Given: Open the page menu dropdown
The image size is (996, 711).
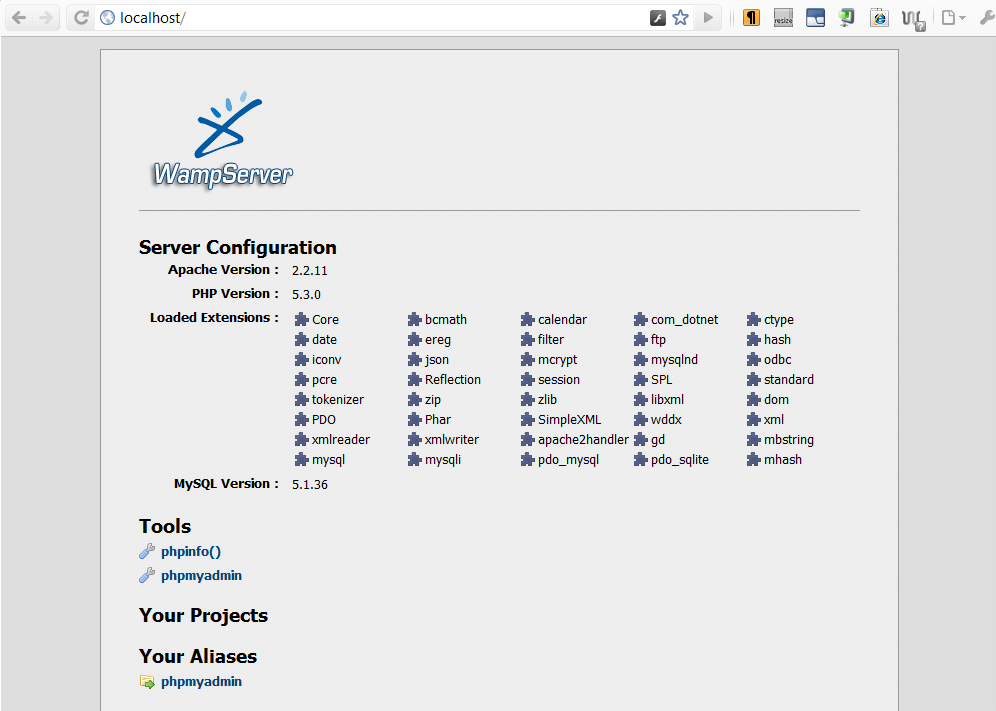Looking at the screenshot, I should coord(953,18).
